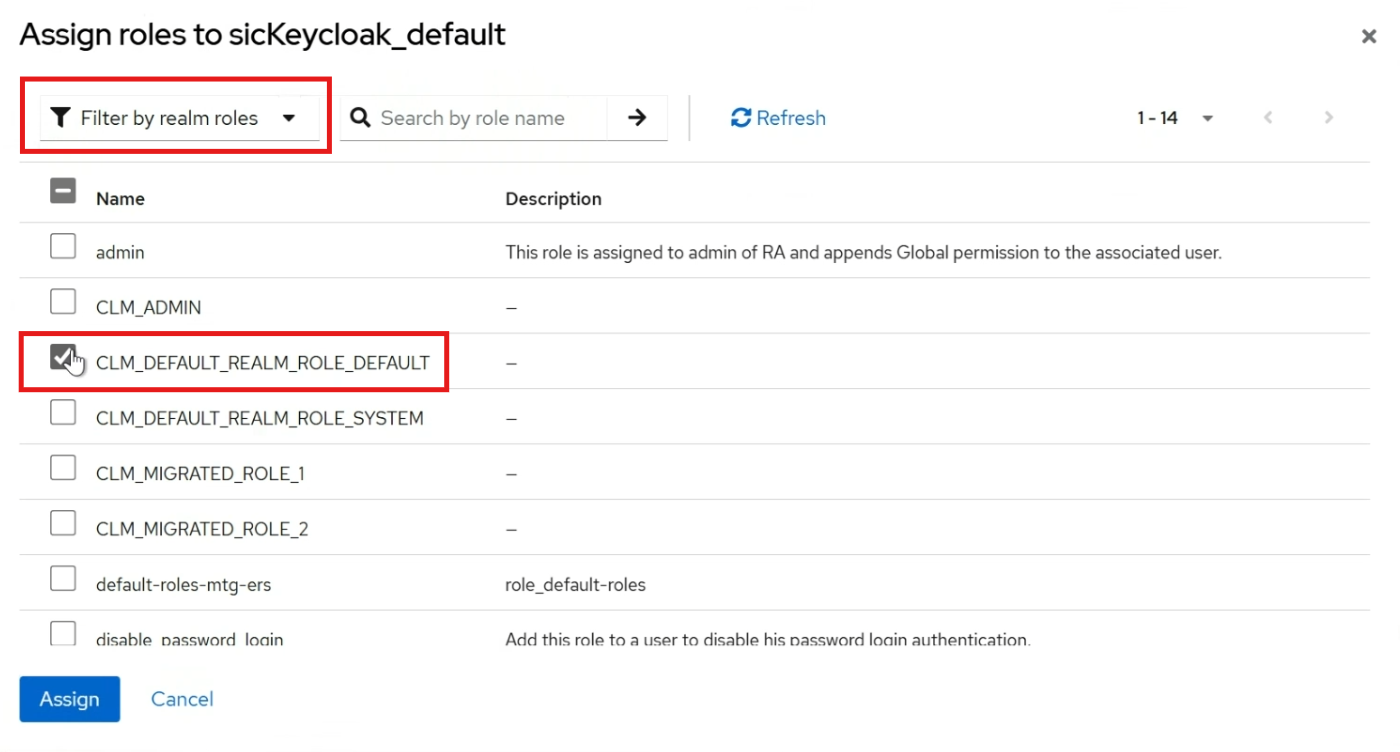Go to previous page arrow
This screenshot has width=1400, height=752.
click(1268, 118)
